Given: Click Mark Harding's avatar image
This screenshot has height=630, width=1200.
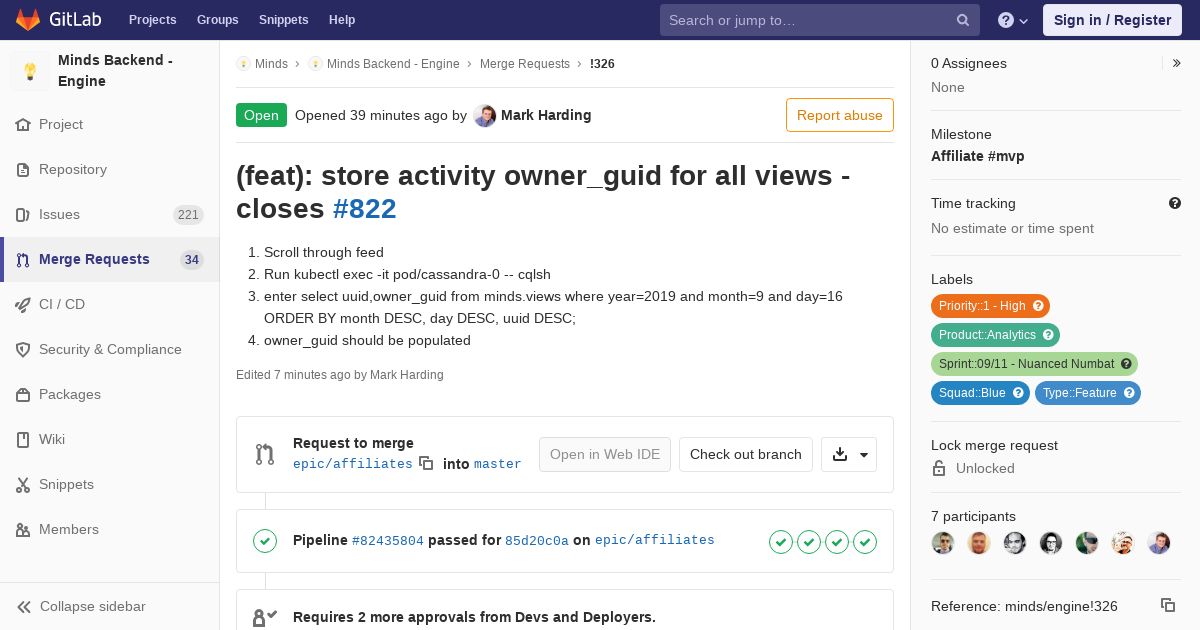Looking at the screenshot, I should coord(485,116).
